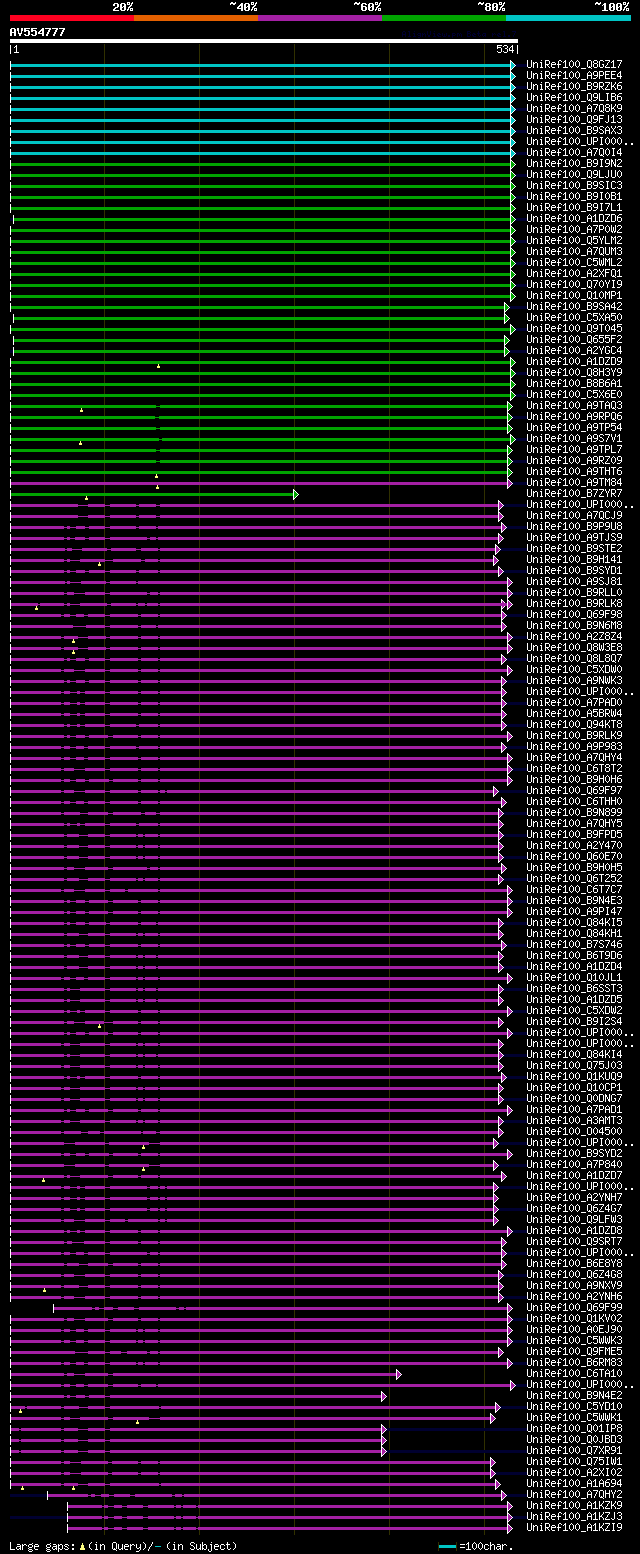Open entry UniRef100_A9PI47
This screenshot has width=640, height=1554.
click(x=574, y=911)
